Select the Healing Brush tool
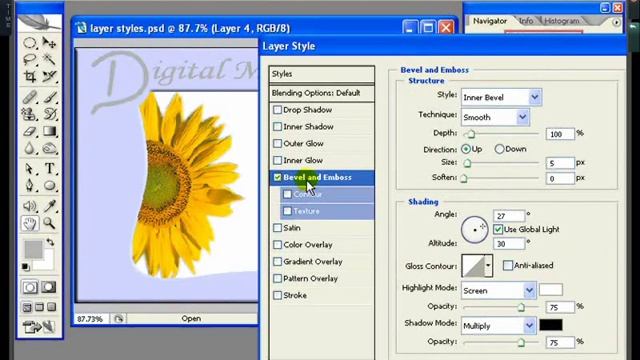 (x=29, y=97)
